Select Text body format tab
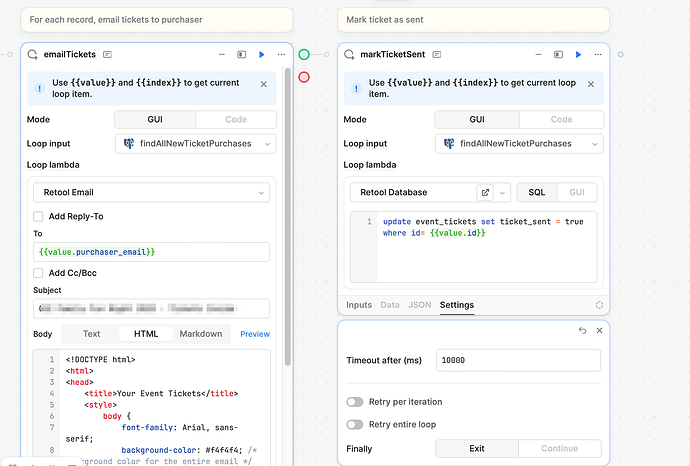The width and height of the screenshot is (690, 466). (92, 334)
